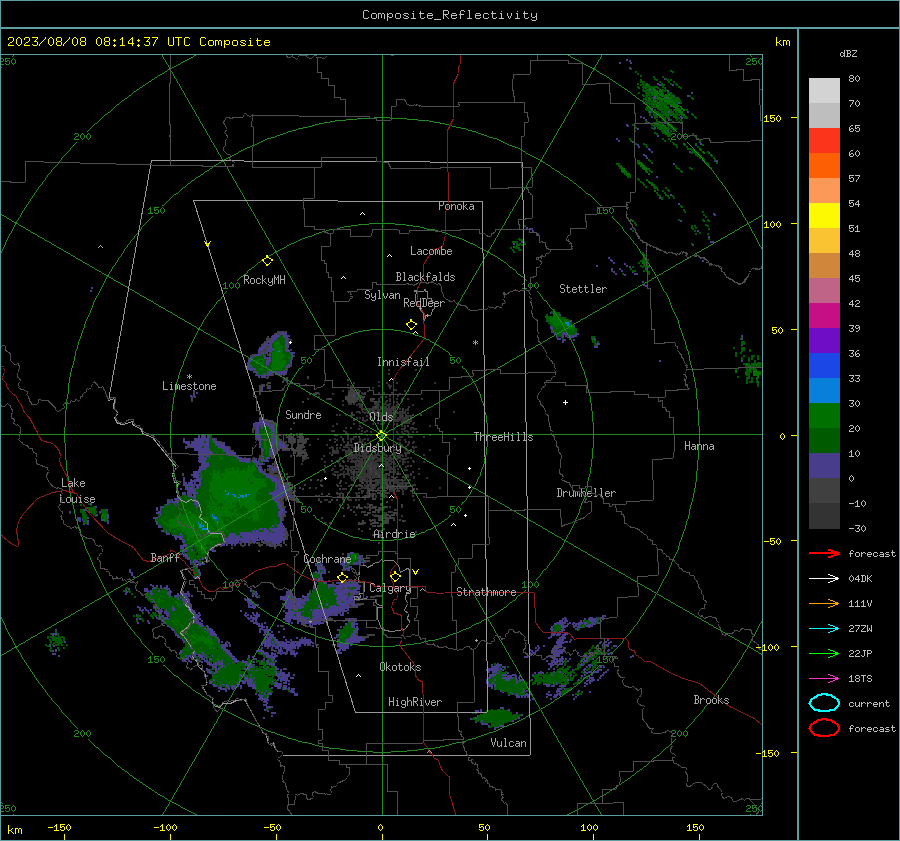
Task: Click the Calgary city label
Action: [x=390, y=588]
